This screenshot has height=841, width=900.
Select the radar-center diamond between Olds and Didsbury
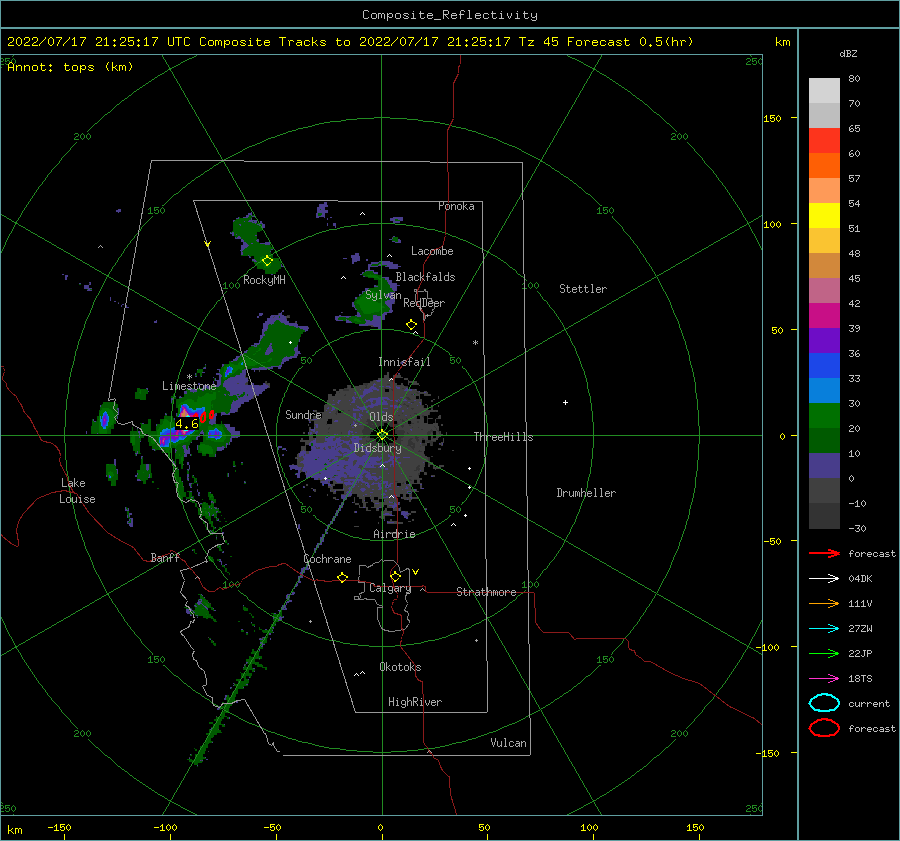pos(382,435)
